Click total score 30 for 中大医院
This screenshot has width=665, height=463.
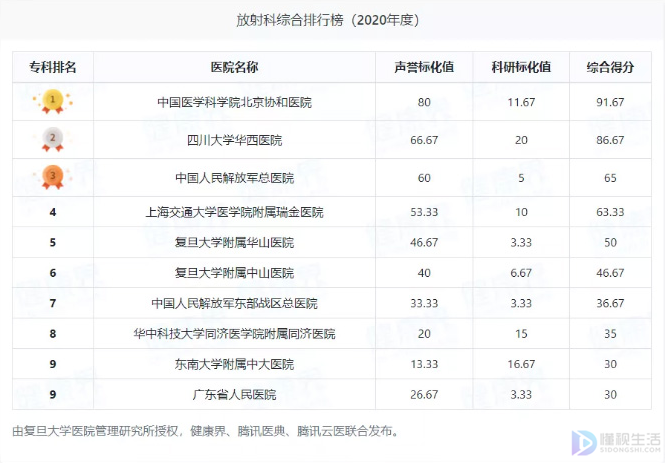[x=610, y=364]
